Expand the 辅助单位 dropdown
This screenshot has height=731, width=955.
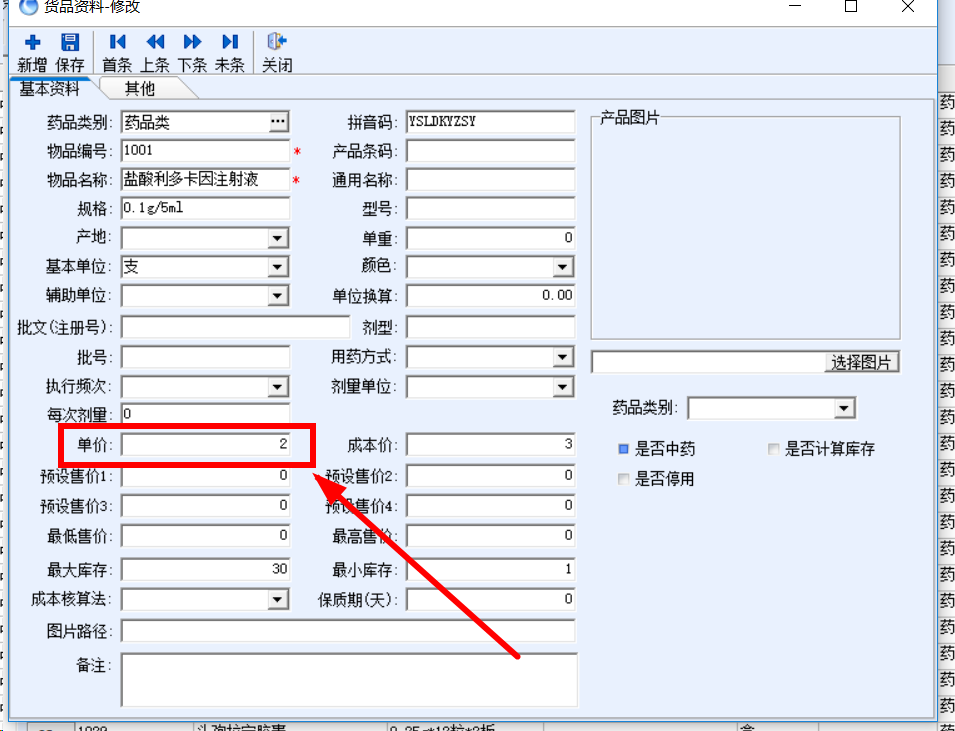tap(278, 296)
